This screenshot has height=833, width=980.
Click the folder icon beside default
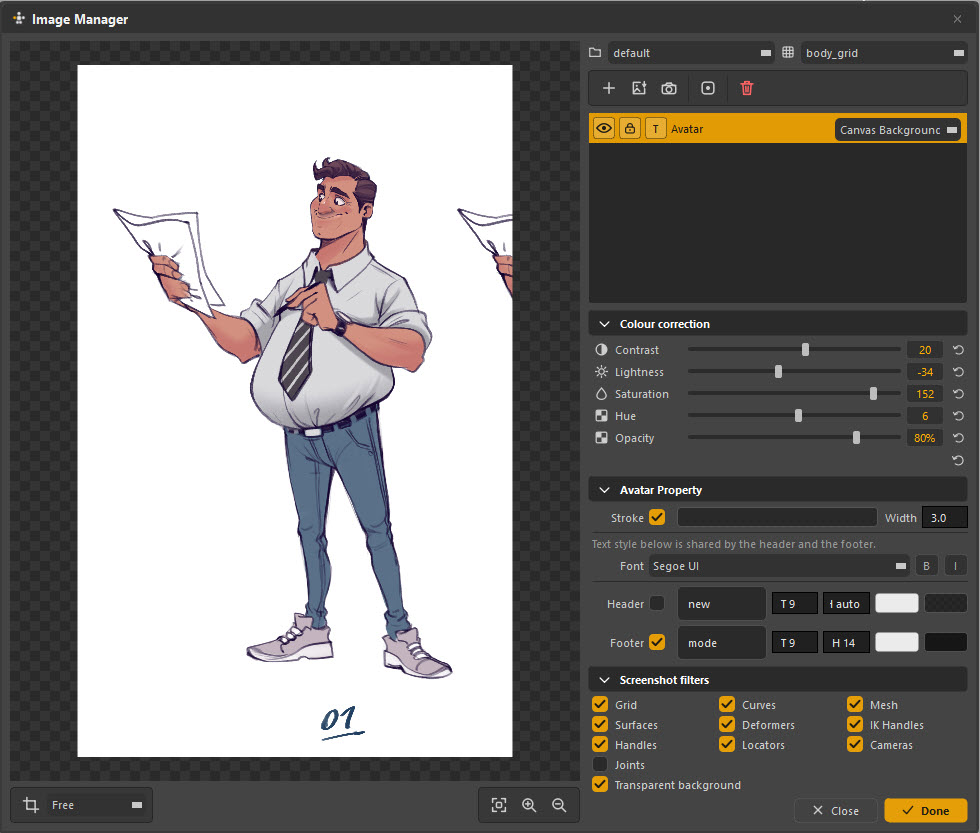tap(595, 52)
